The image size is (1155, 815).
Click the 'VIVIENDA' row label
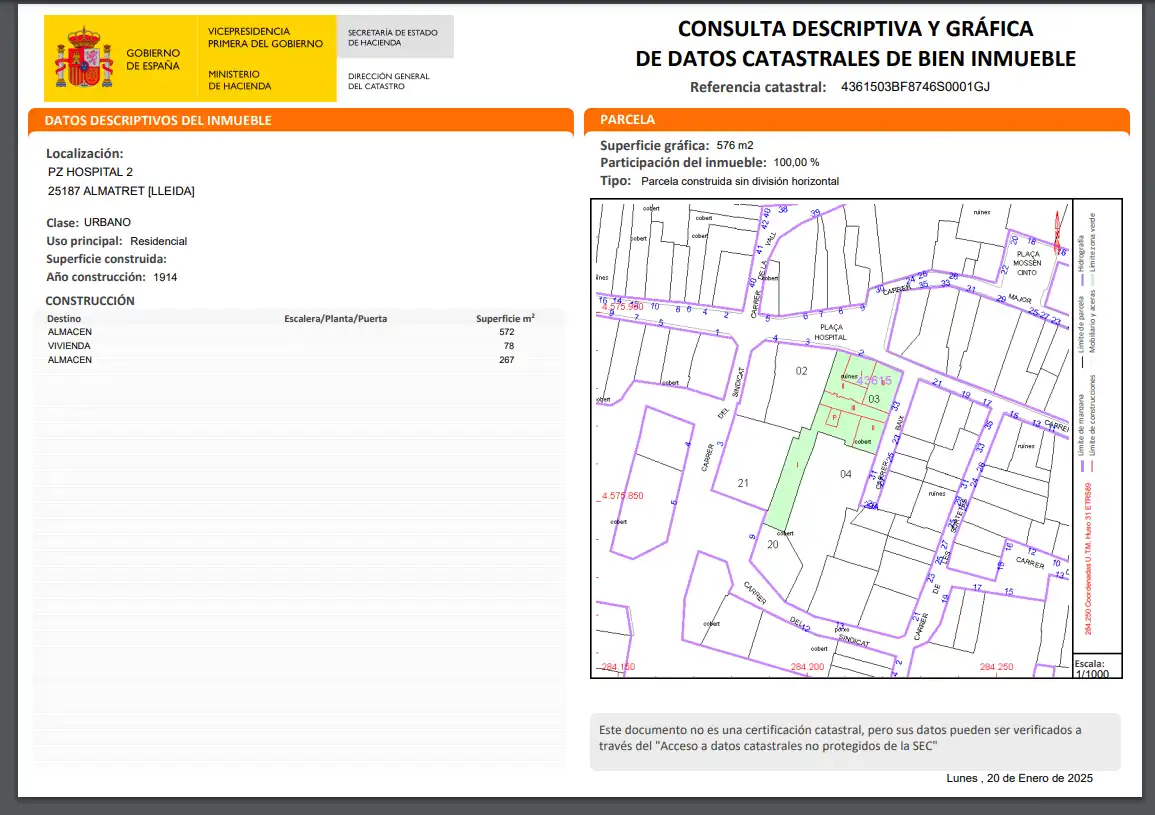pyautogui.click(x=69, y=346)
